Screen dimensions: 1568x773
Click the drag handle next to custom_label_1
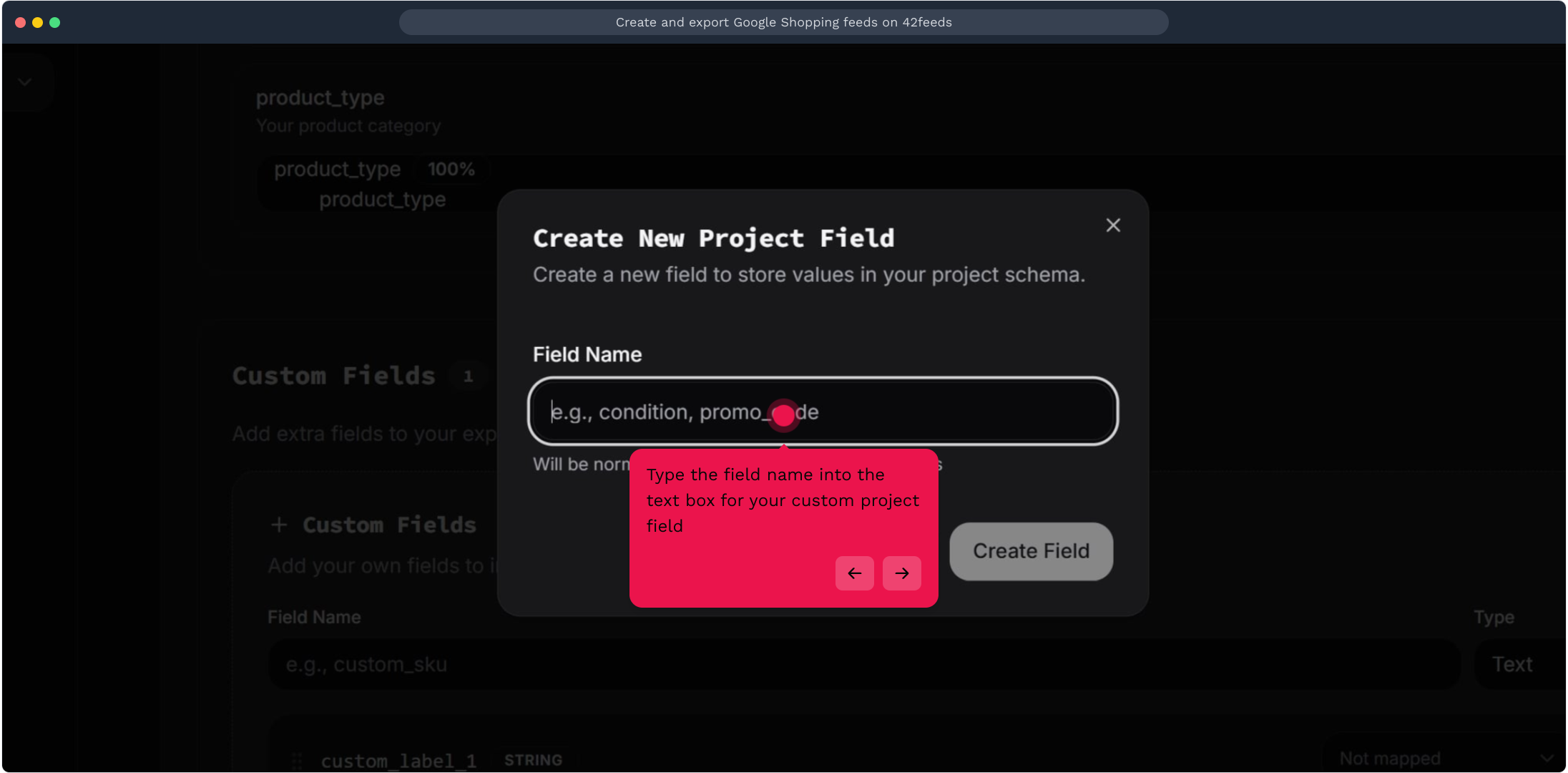297,760
